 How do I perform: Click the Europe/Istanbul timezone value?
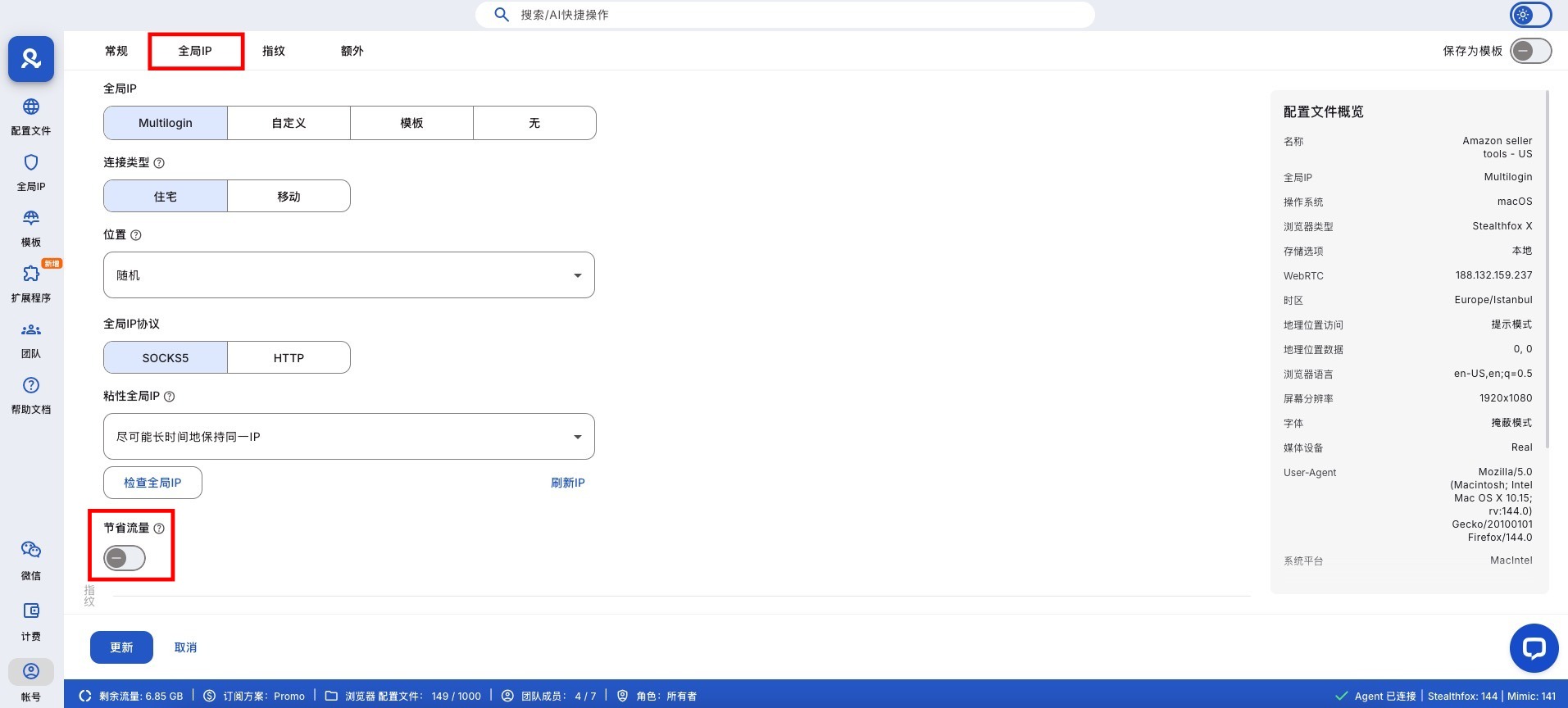coord(1493,300)
